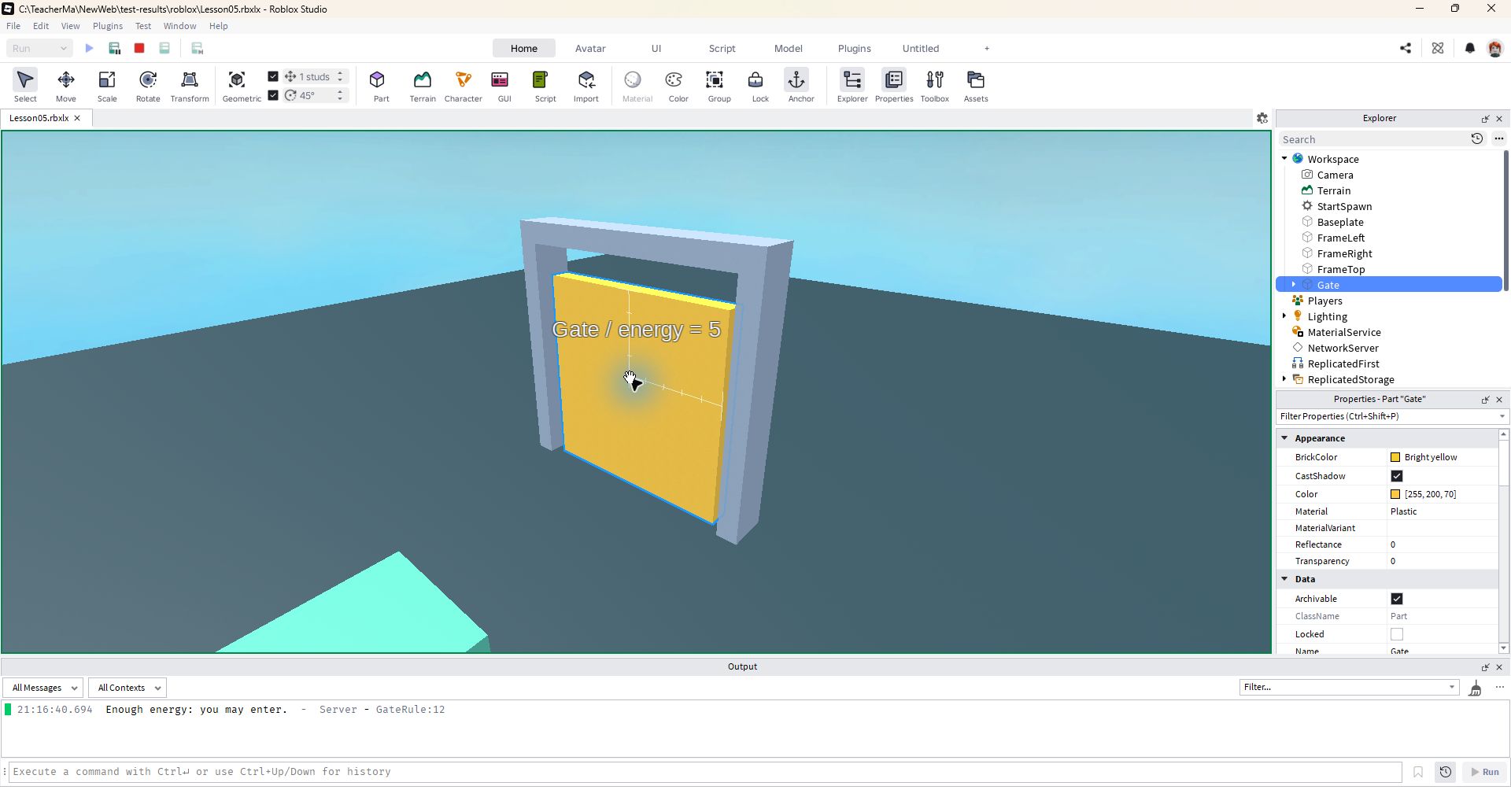Expand the Gate item in Explorer

click(x=1293, y=285)
